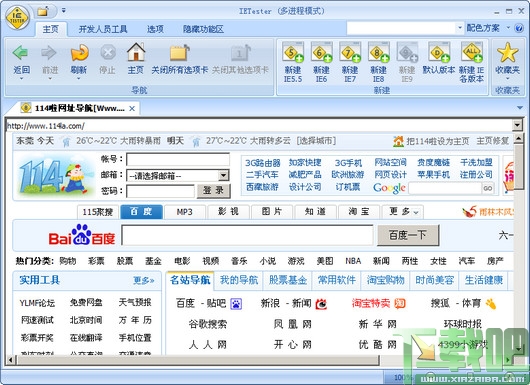Go to the 主页 house icon

pyautogui.click(x=136, y=52)
